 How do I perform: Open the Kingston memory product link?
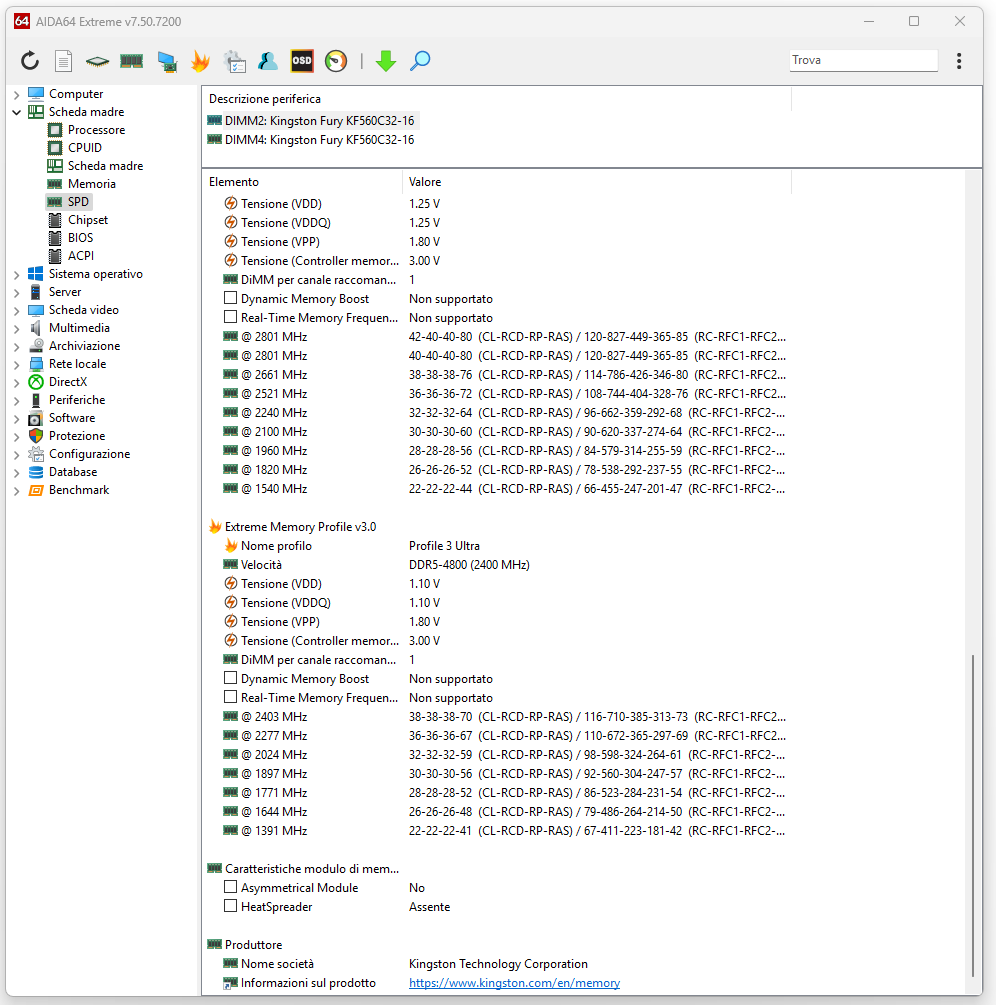click(514, 983)
